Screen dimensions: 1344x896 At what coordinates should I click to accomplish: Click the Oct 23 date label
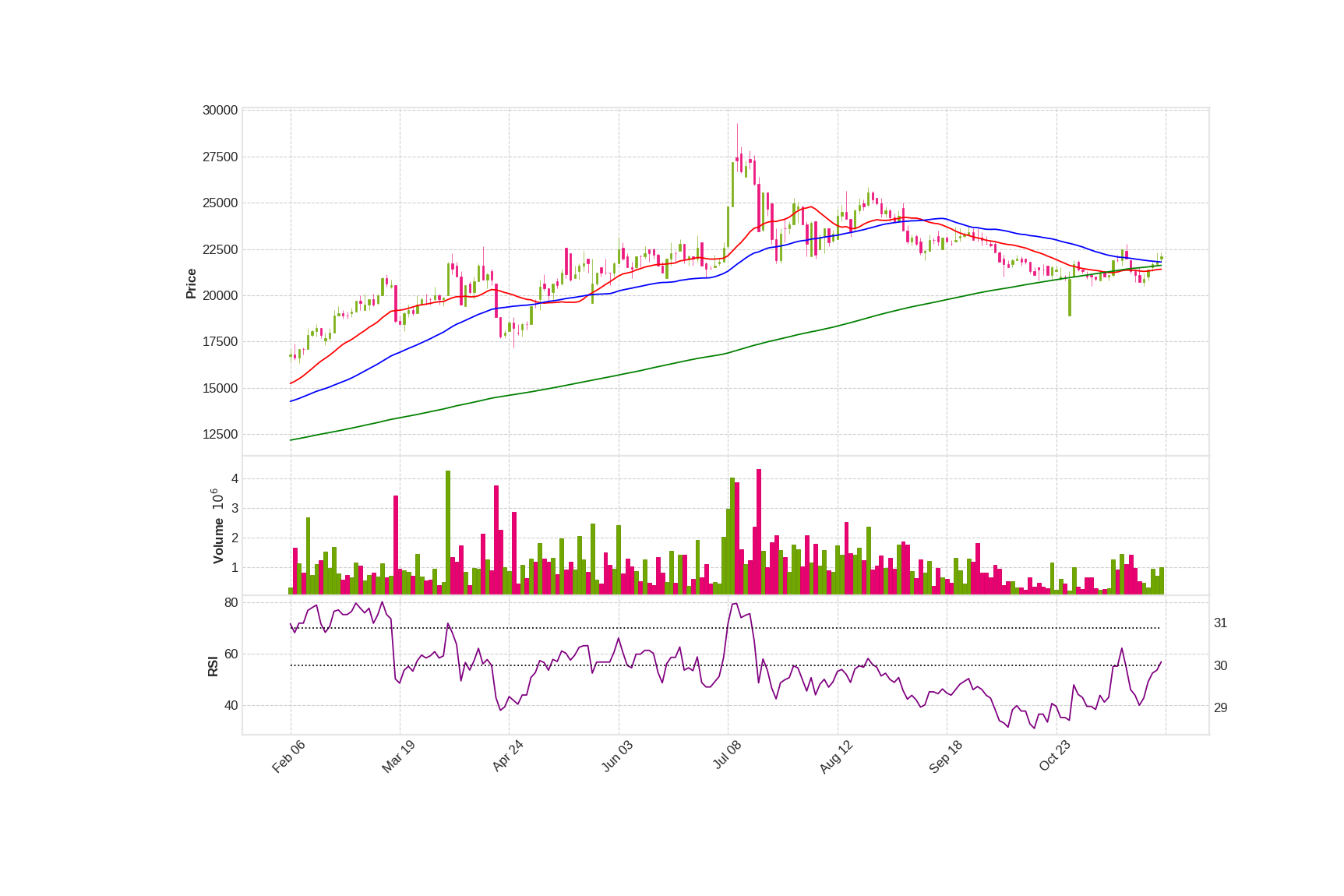pos(1055,757)
